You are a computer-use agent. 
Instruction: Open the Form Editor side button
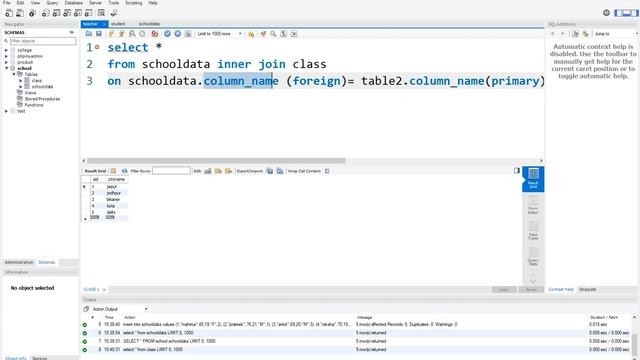[533, 204]
